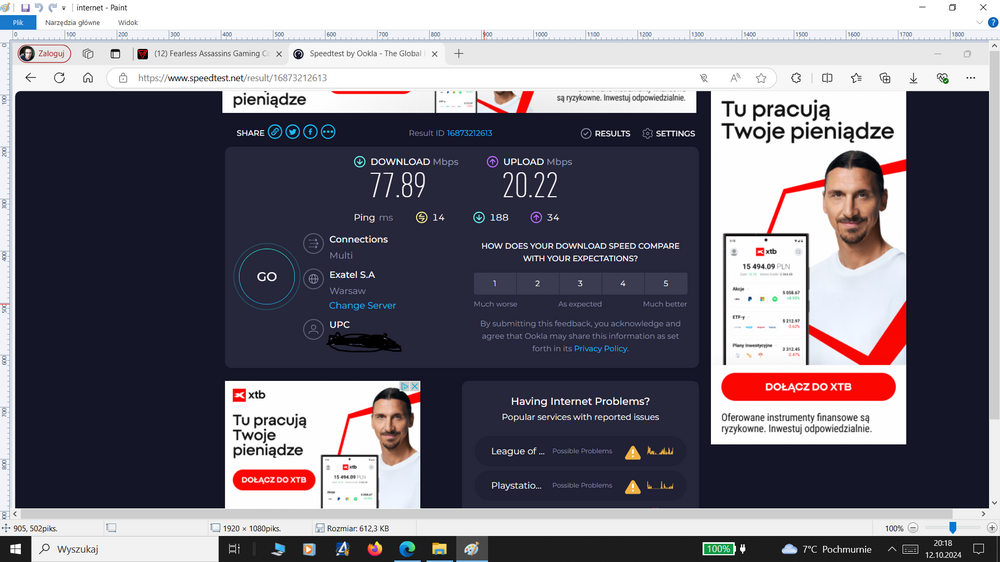Click the Paint zoom slider handle
The width and height of the screenshot is (1000, 562).
point(952,528)
